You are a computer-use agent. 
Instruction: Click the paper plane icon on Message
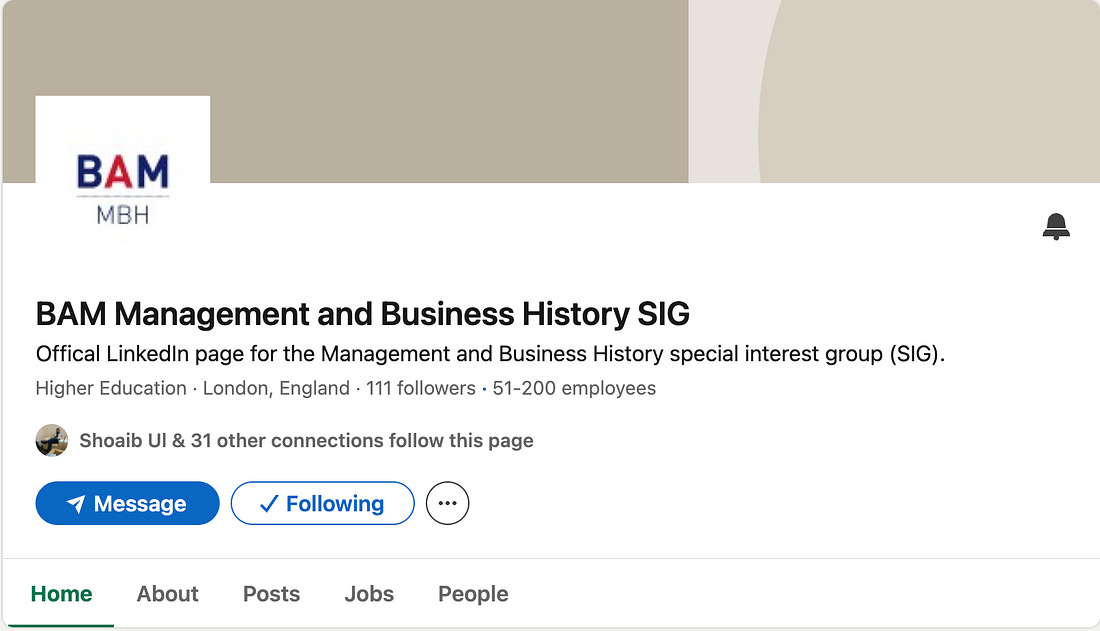tap(76, 504)
